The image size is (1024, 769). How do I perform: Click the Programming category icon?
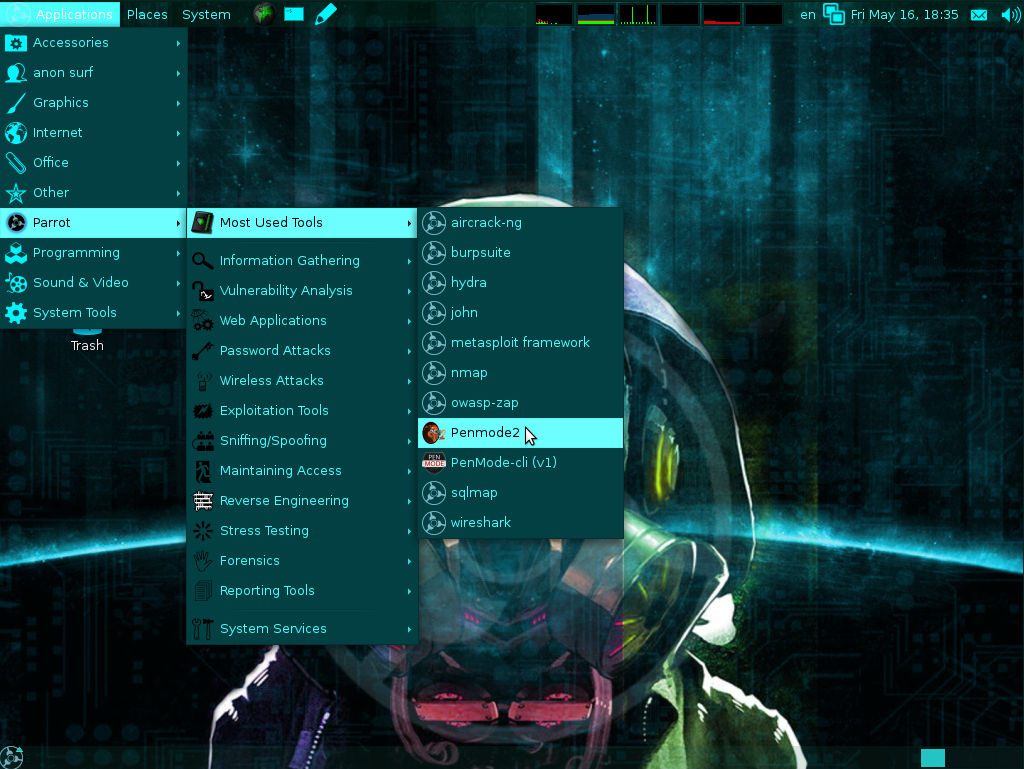pyautogui.click(x=16, y=253)
